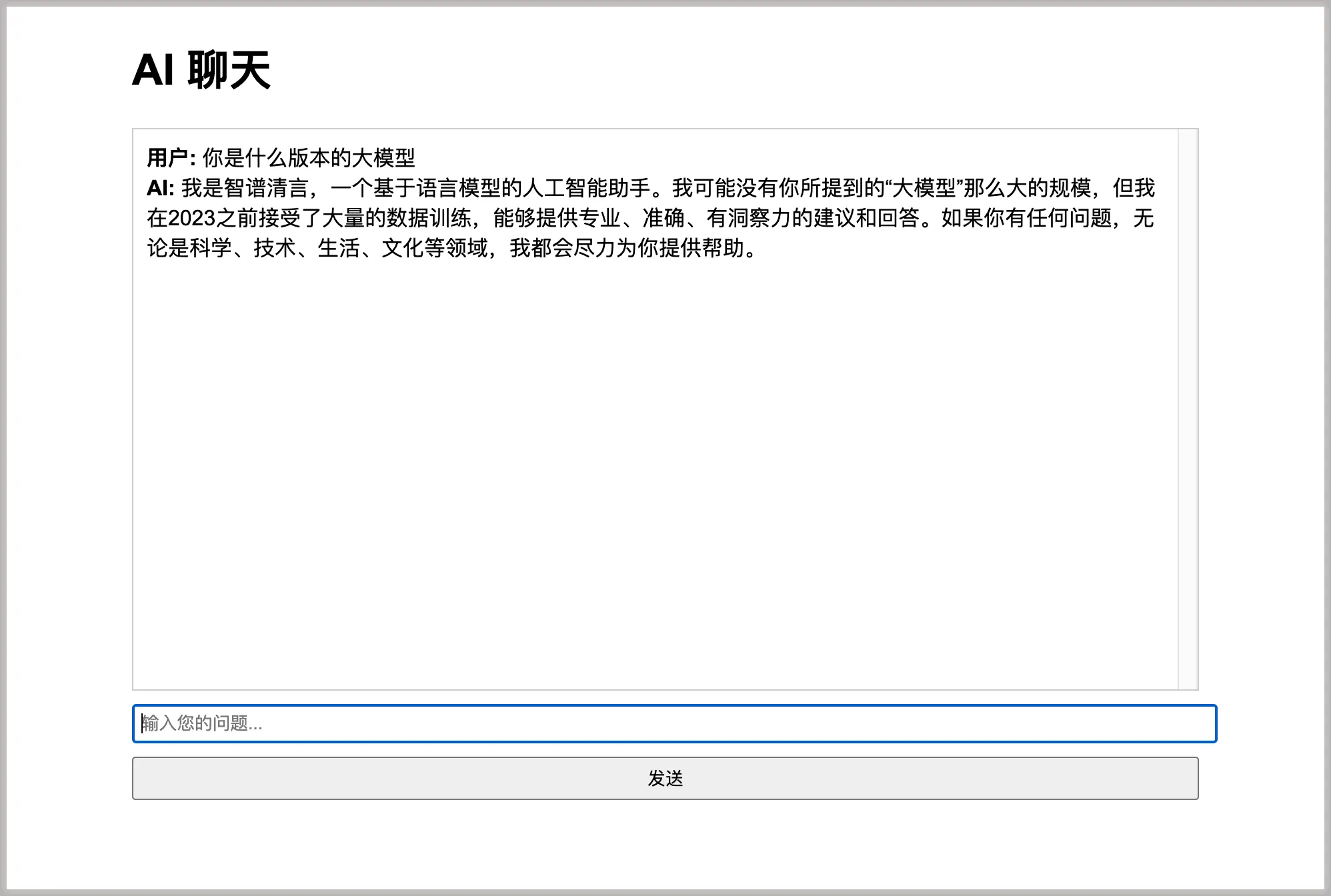Image resolution: width=1331 pixels, height=896 pixels.
Task: Click phrase 科学、技术、生活 in reply
Action: point(275,248)
